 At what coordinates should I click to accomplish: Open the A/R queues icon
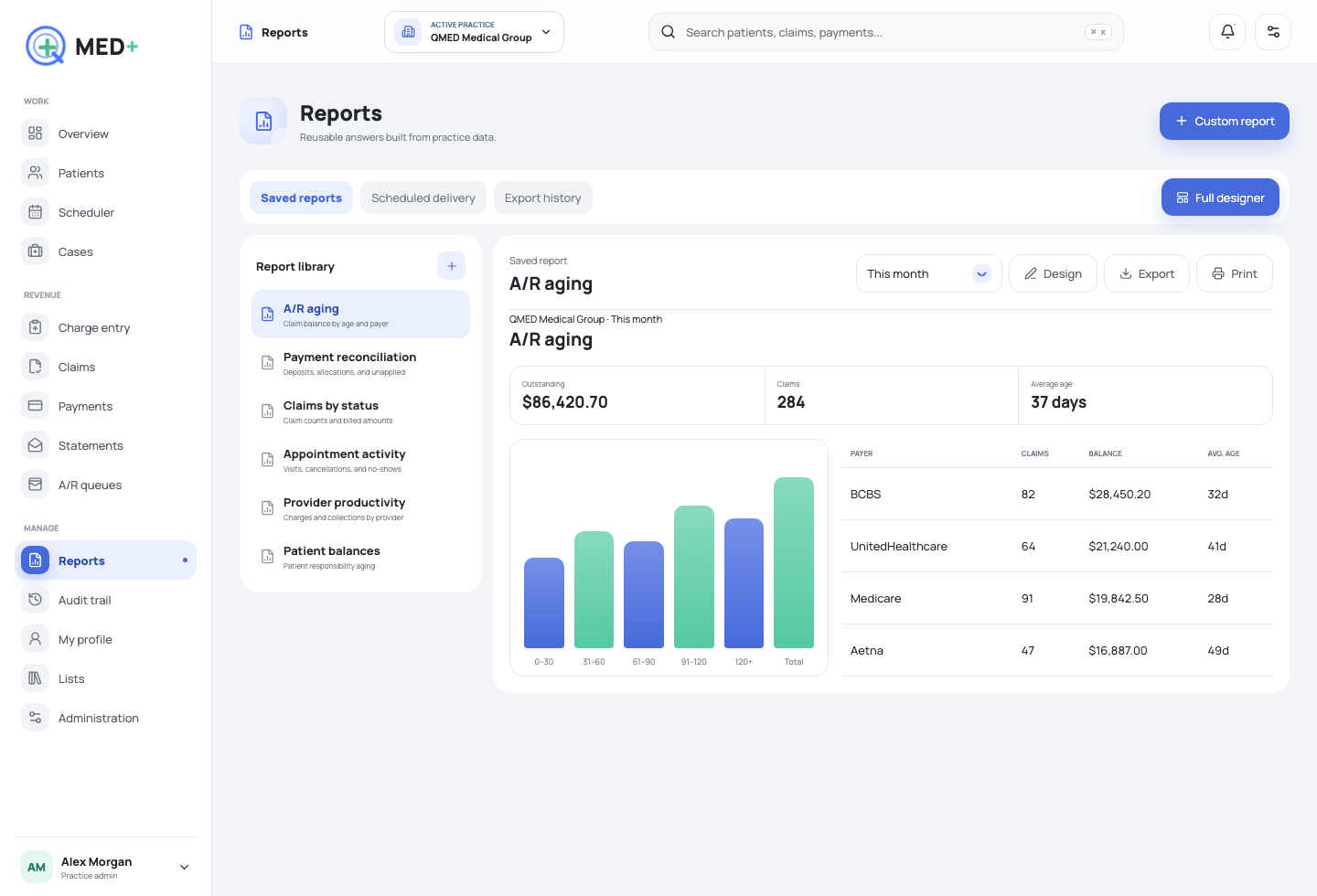[x=35, y=485]
